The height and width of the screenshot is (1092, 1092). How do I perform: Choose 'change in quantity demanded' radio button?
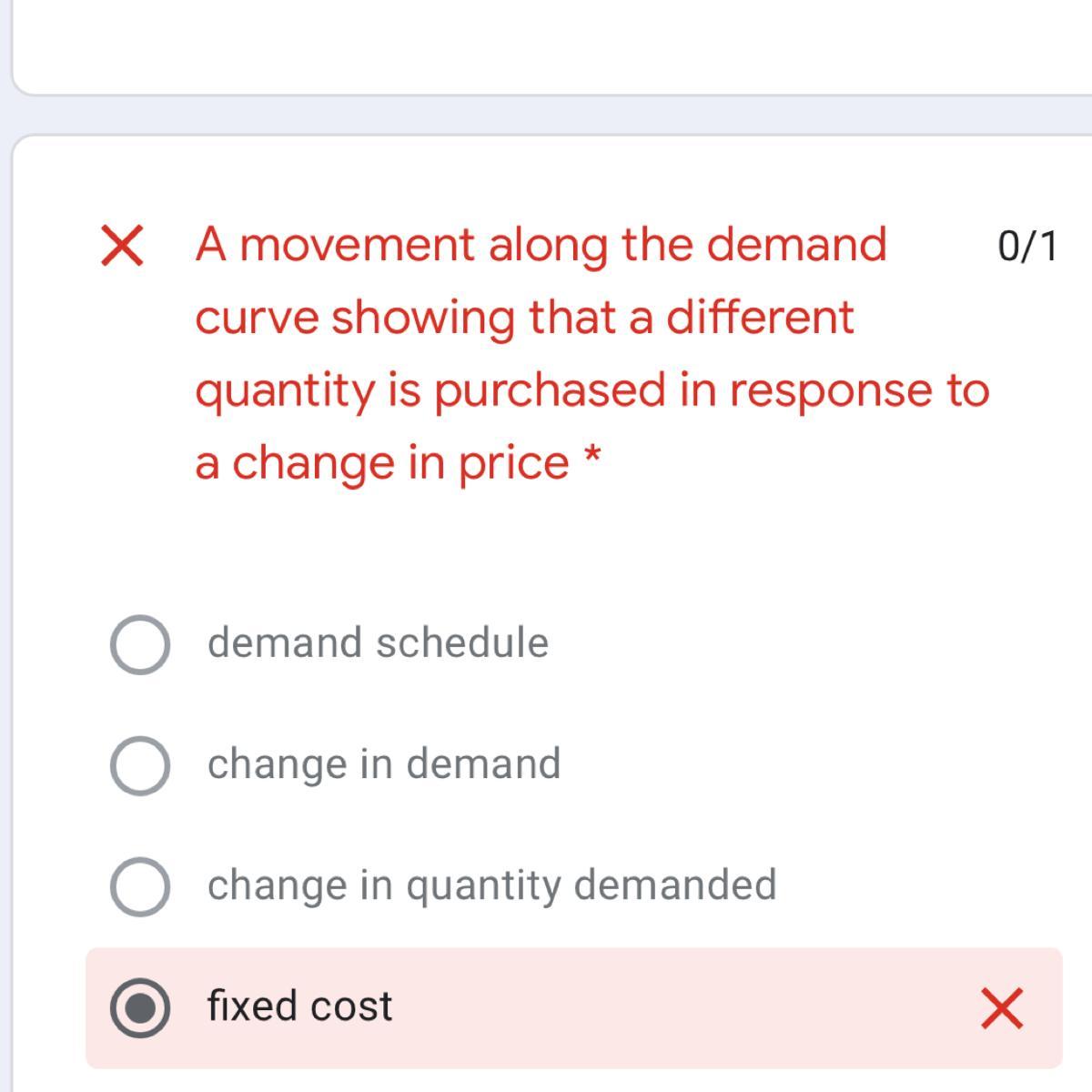(x=139, y=886)
